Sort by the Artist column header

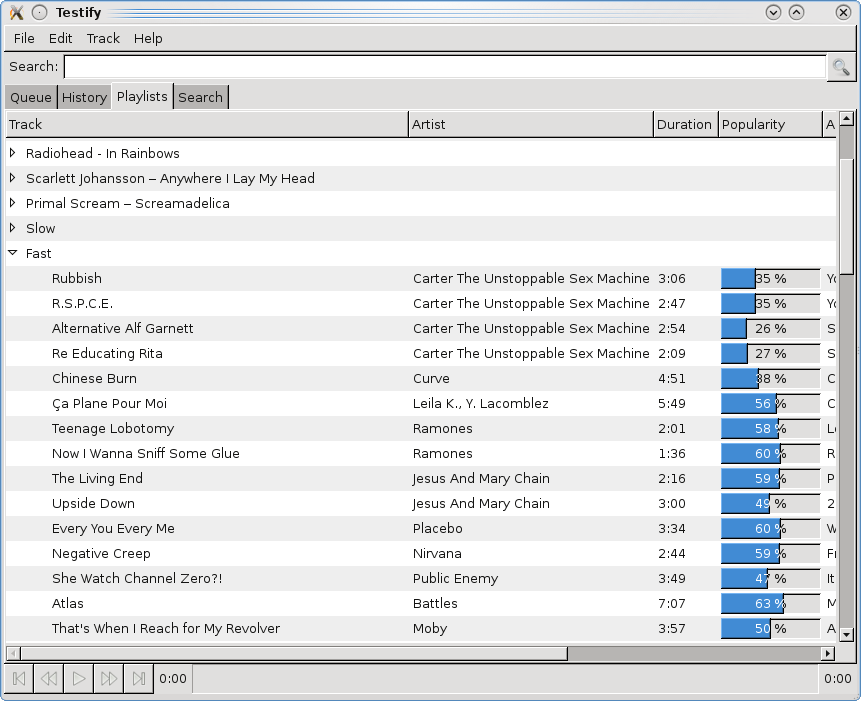tap(530, 124)
